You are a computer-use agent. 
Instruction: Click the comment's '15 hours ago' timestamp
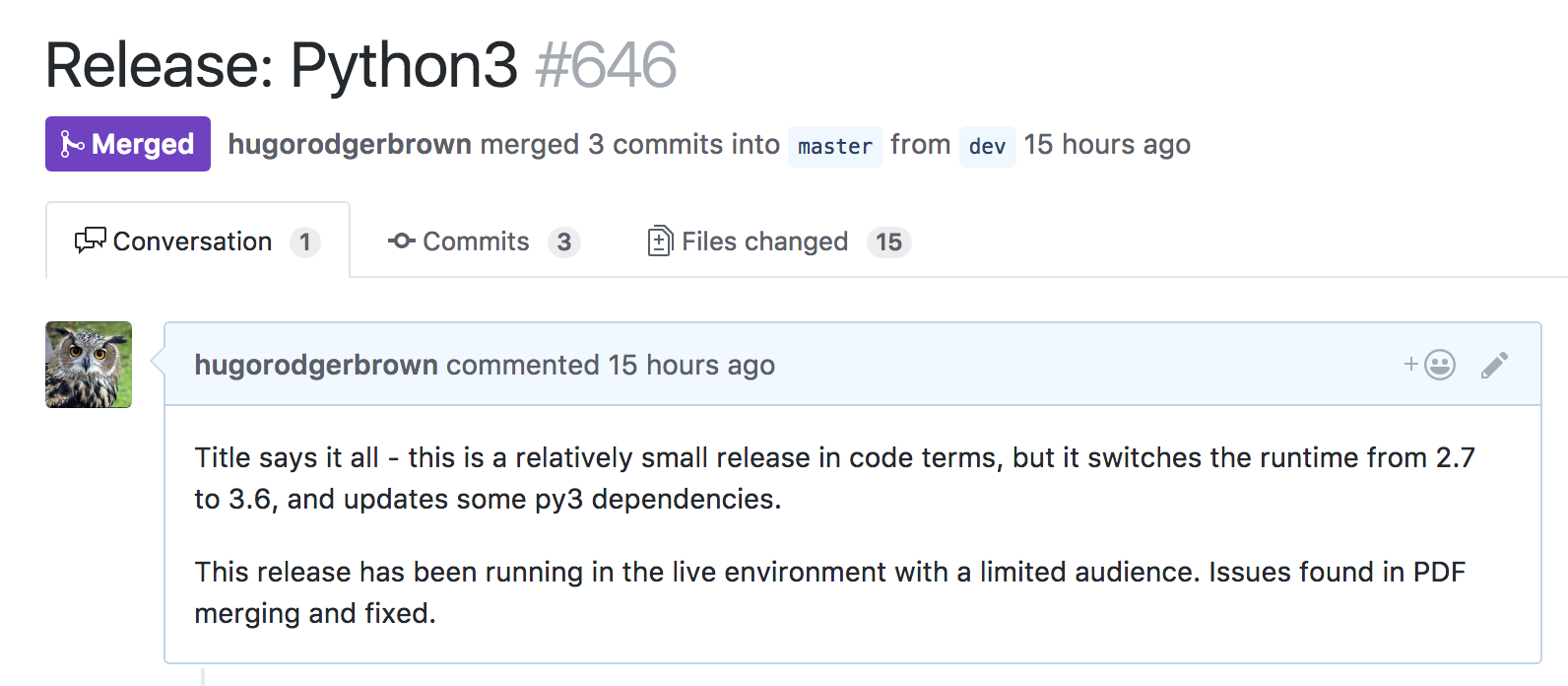[690, 365]
